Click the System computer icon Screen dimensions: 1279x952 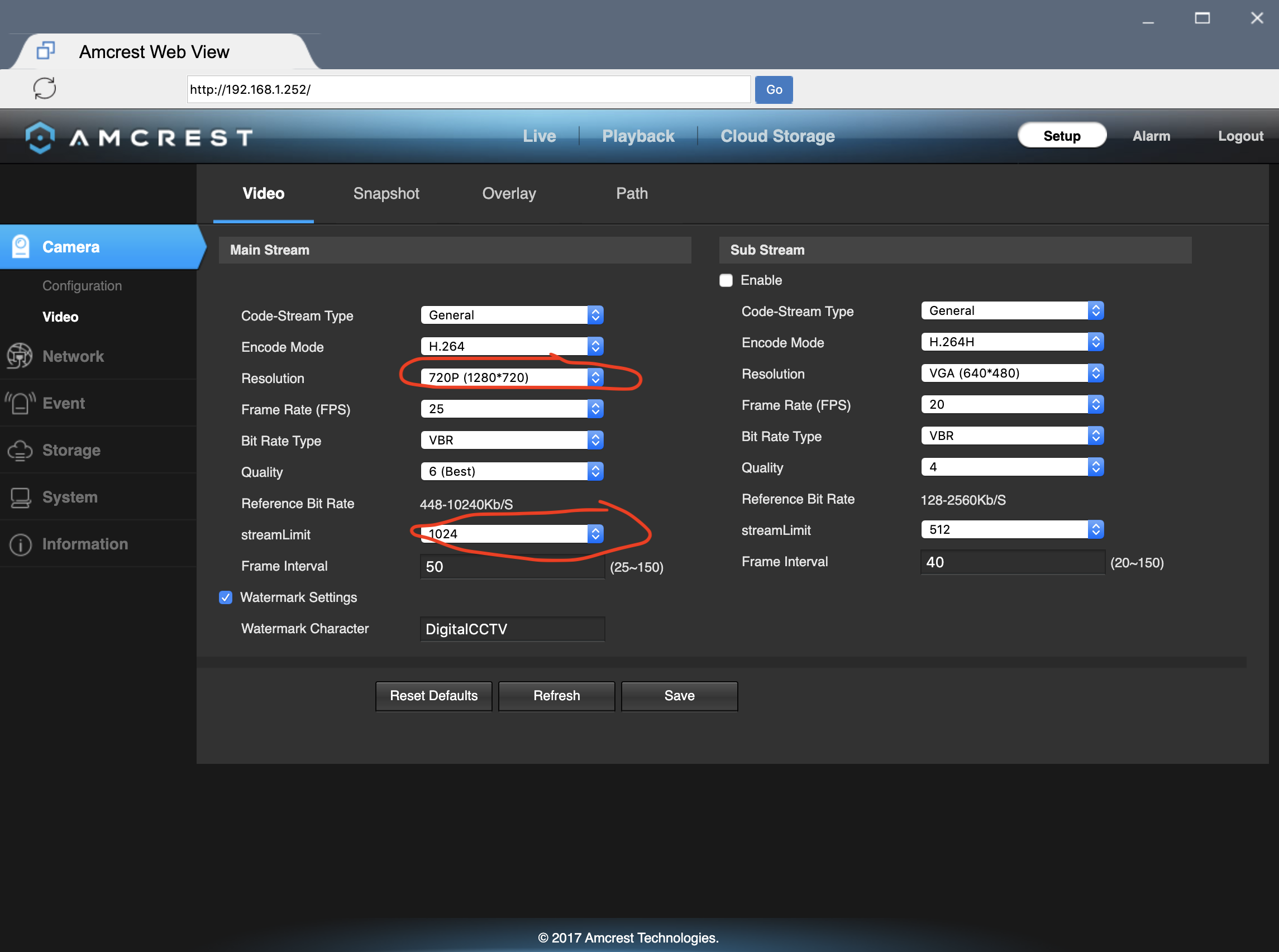[x=20, y=497]
